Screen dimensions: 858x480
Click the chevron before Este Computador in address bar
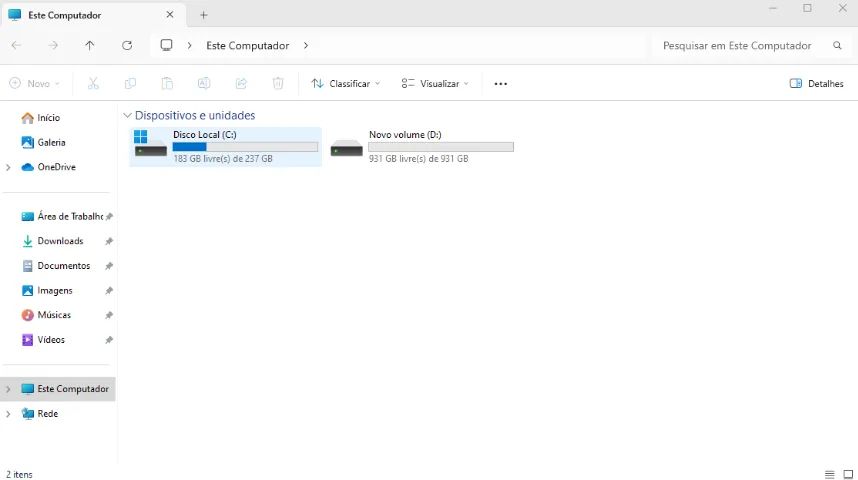pyautogui.click(x=189, y=45)
